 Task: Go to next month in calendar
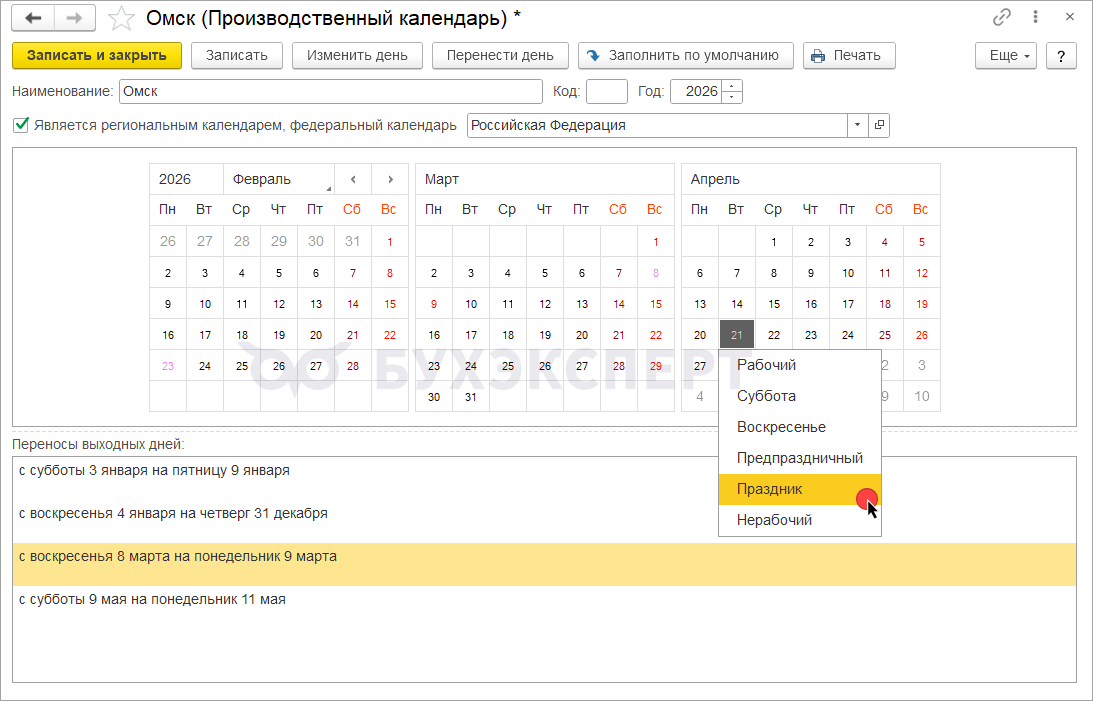point(390,180)
